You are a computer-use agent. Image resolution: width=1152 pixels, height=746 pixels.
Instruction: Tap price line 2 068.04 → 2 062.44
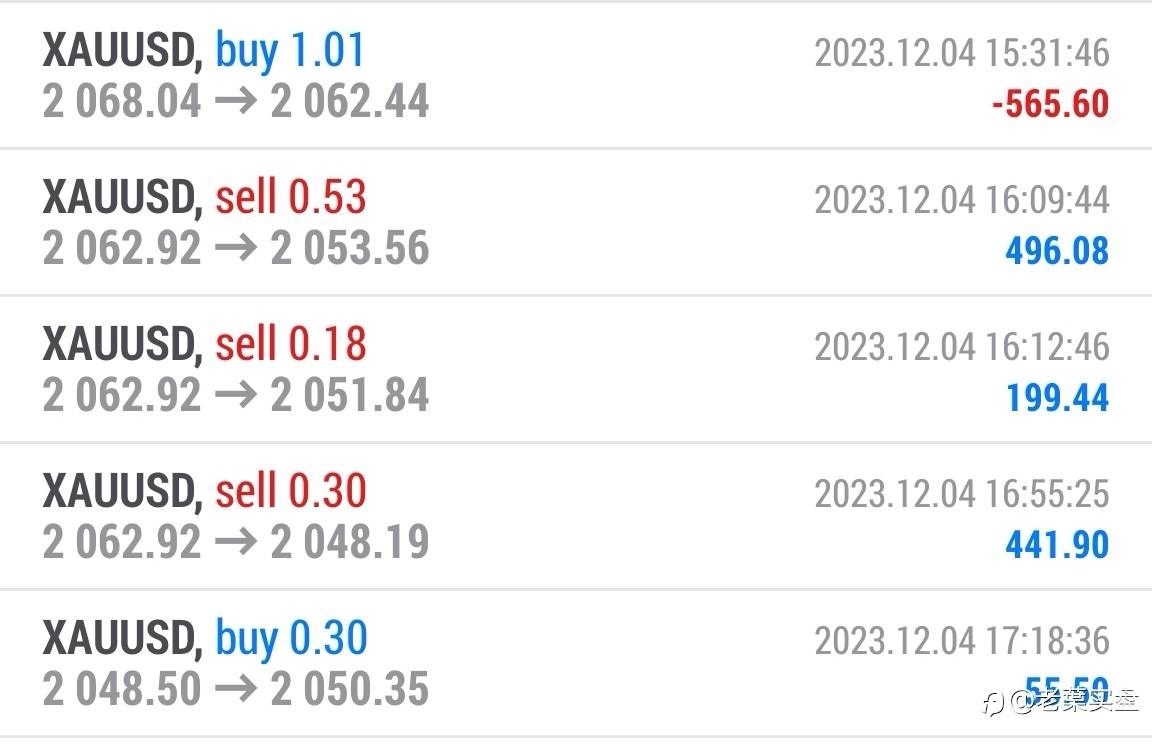[x=236, y=102]
